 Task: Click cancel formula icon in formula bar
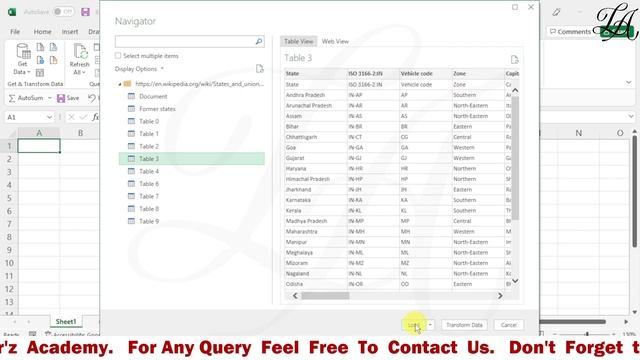71,117
